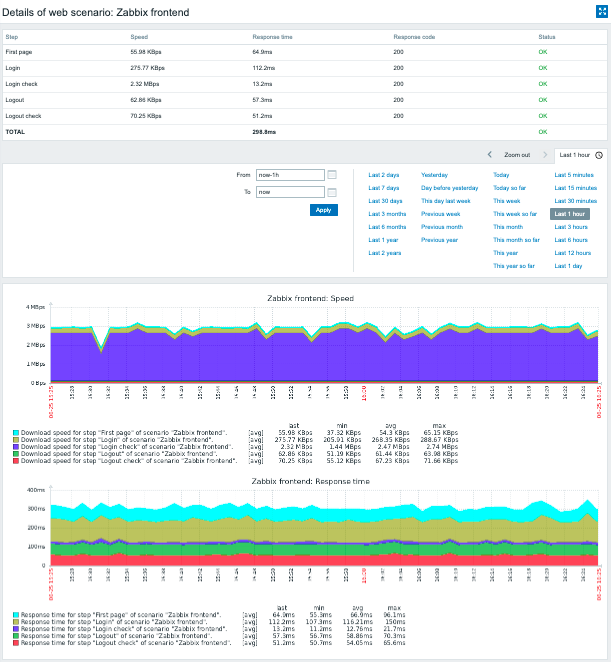This screenshot has height=662, width=611.
Task: Set range to Last 6 hours
Action: (571, 240)
